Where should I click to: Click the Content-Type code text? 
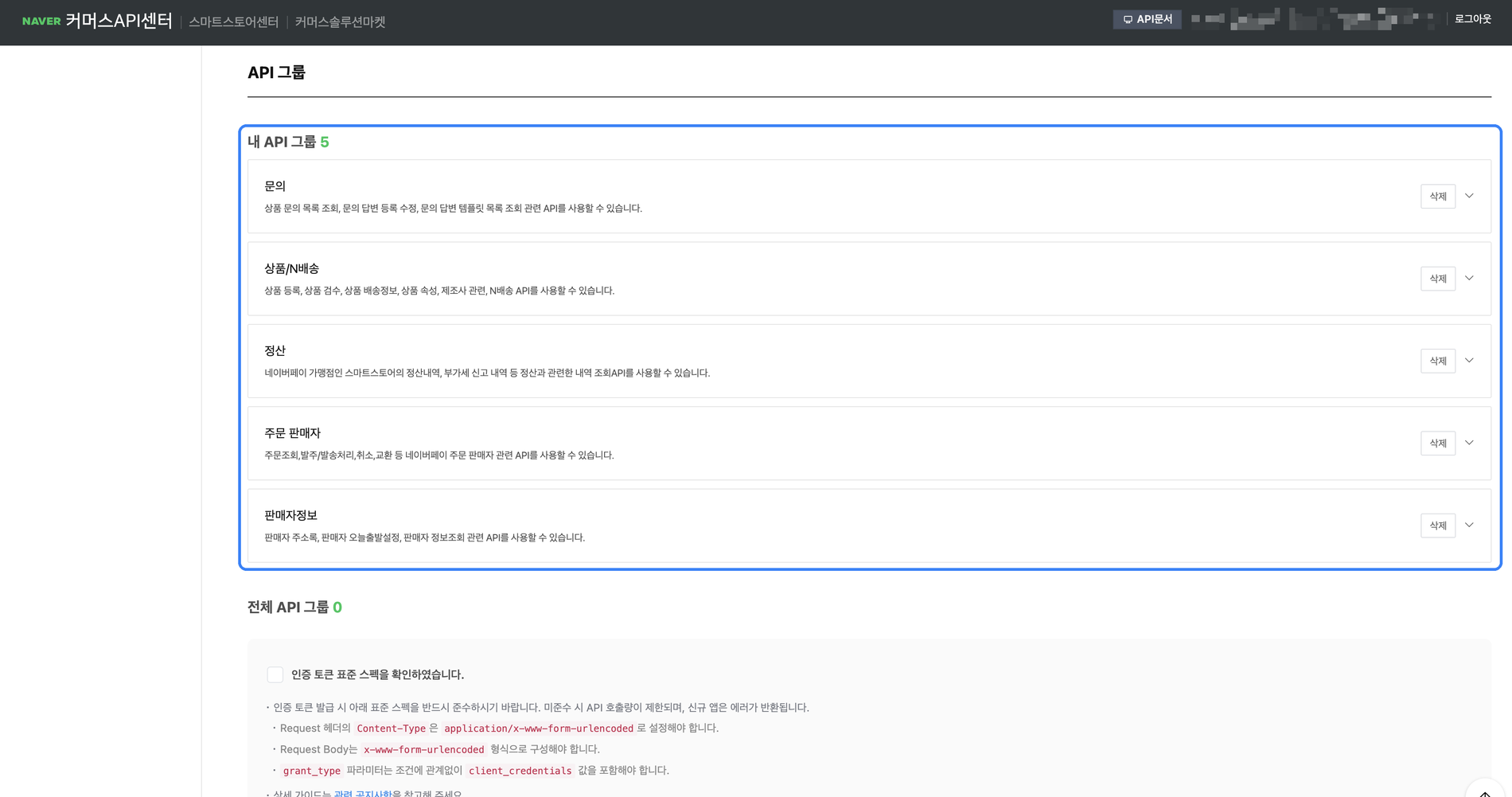tap(391, 729)
